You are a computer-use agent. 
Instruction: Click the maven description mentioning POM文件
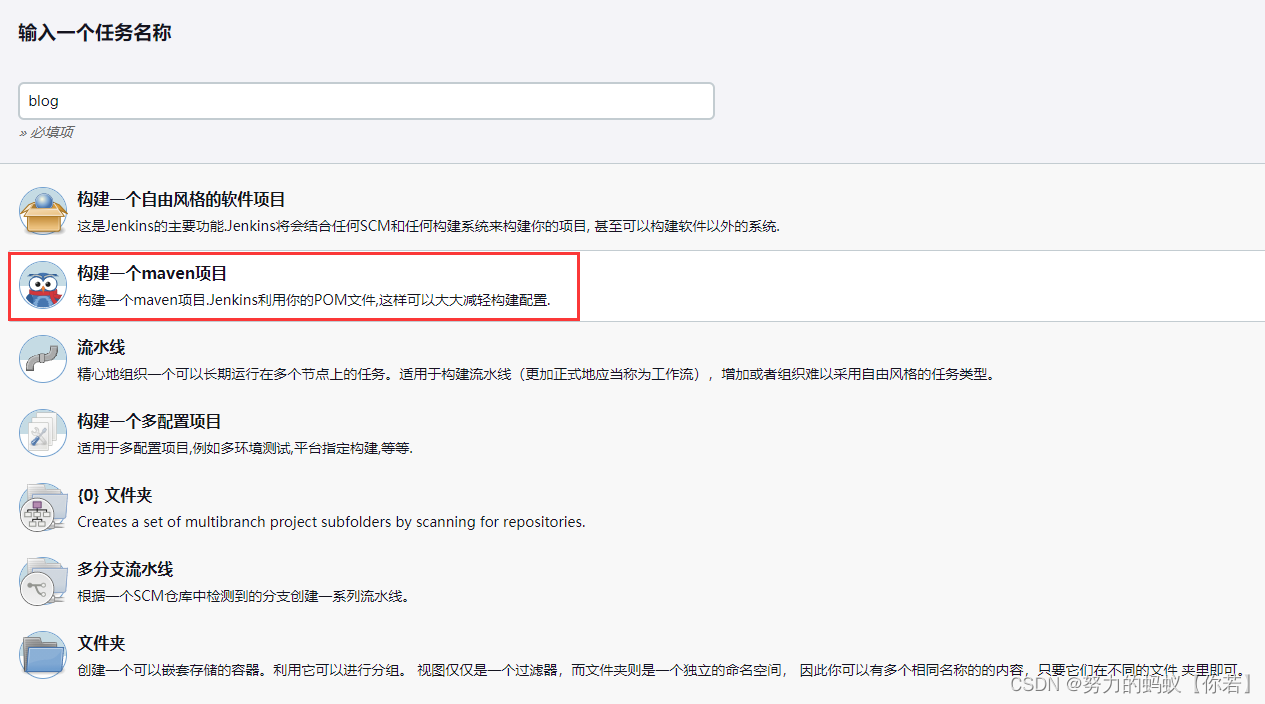[x=314, y=300]
